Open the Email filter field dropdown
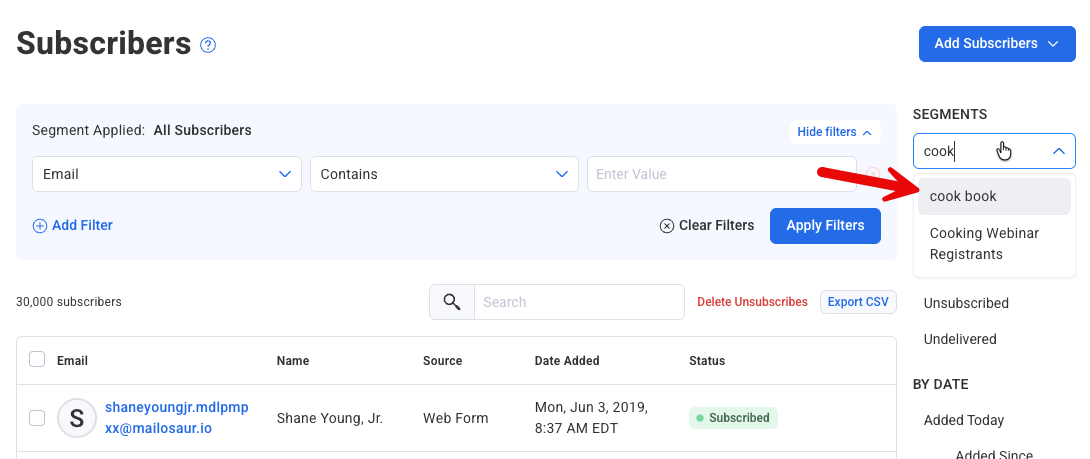 [167, 174]
